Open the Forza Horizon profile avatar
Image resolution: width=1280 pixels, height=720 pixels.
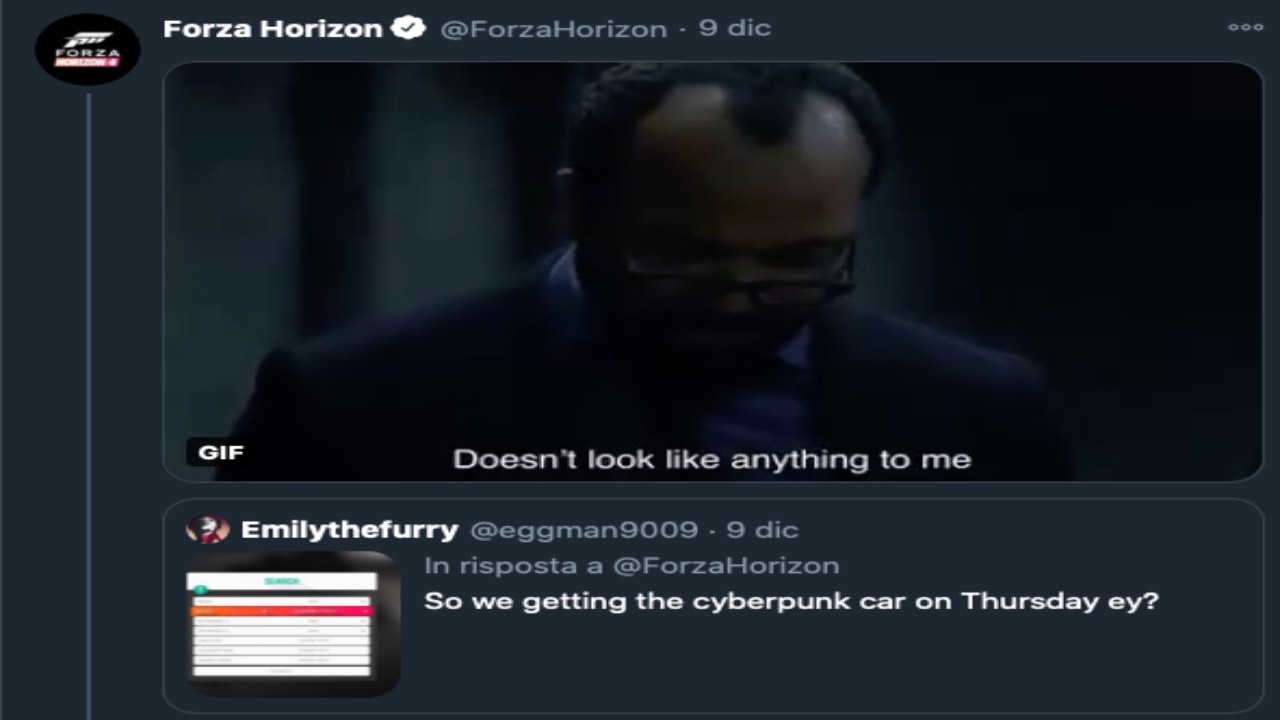tap(87, 49)
